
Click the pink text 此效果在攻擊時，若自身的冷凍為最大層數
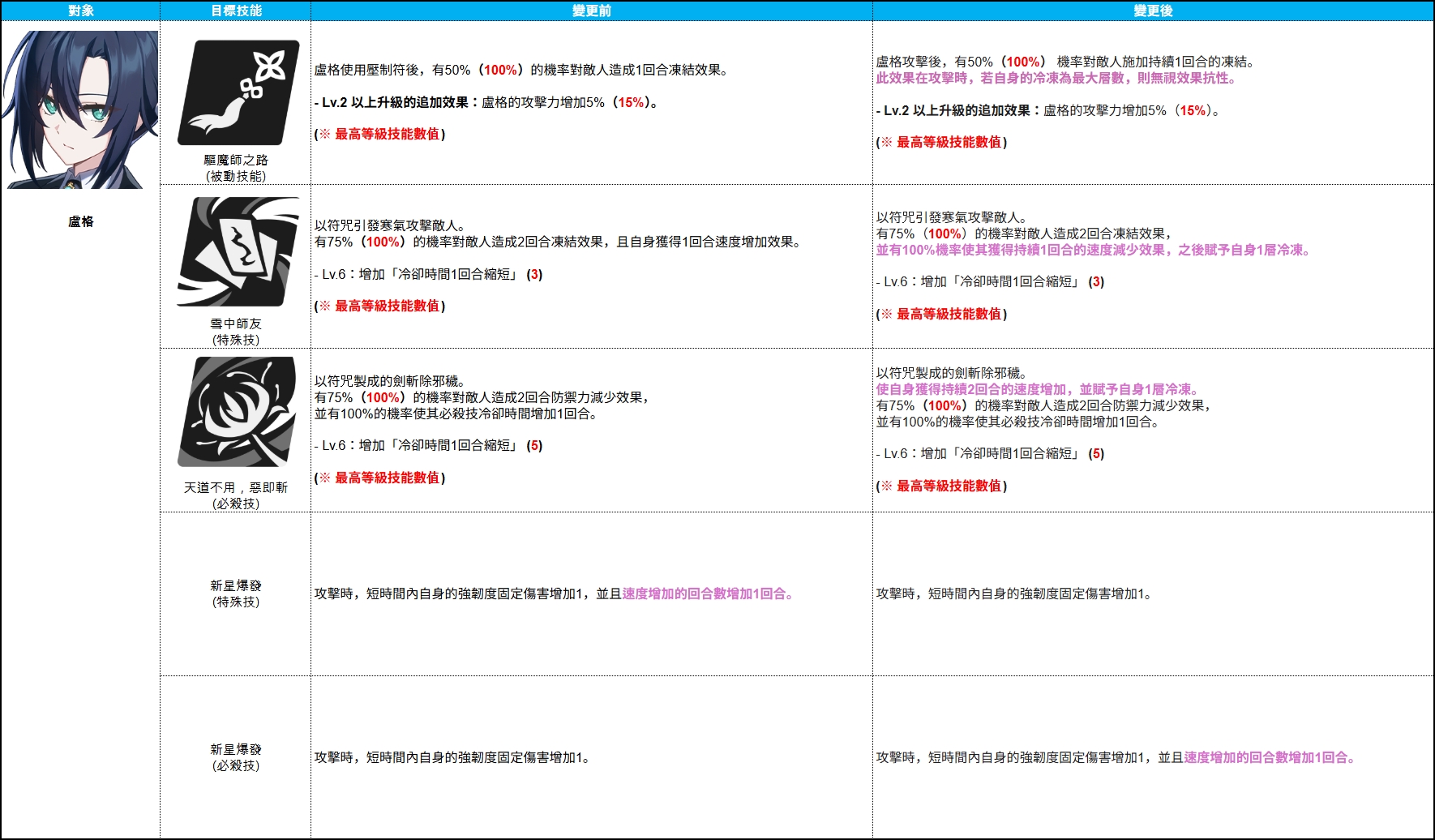point(1057,78)
